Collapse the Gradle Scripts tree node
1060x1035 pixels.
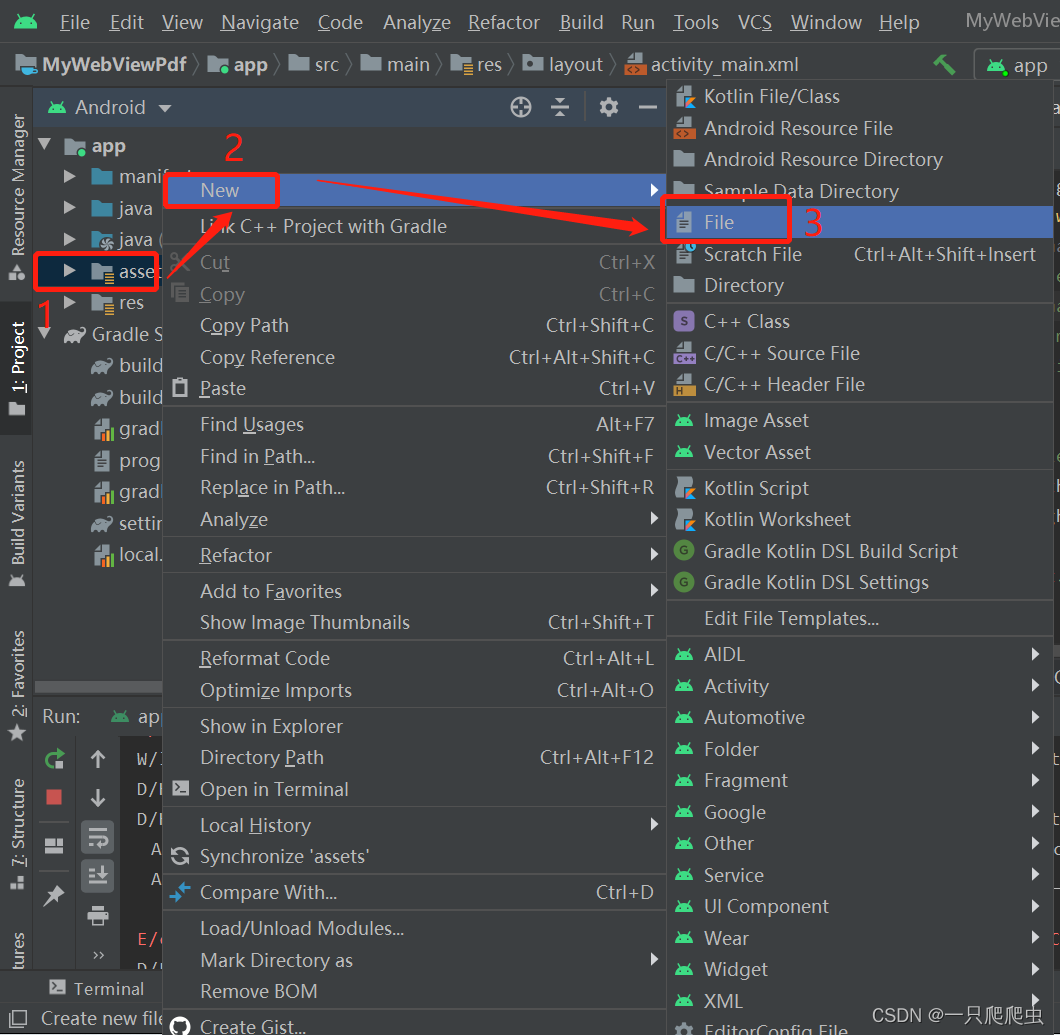[x=45, y=333]
